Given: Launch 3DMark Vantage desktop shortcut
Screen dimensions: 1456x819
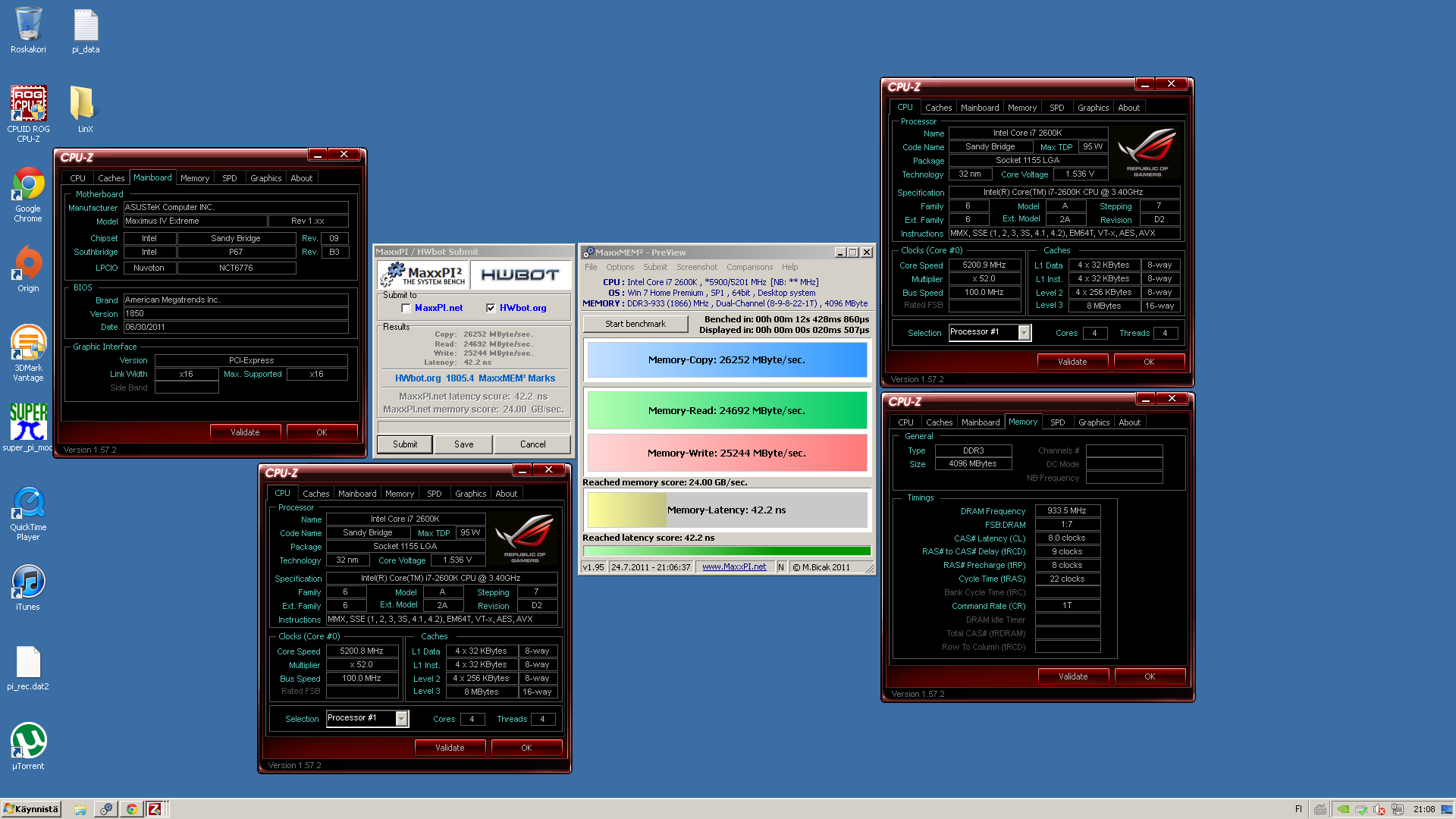Looking at the screenshot, I should click(28, 353).
